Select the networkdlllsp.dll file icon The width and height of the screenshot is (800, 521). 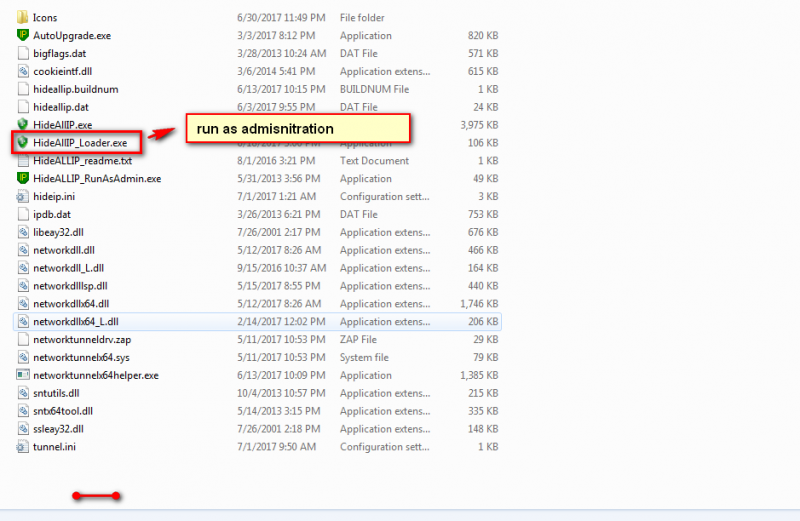(x=22, y=285)
